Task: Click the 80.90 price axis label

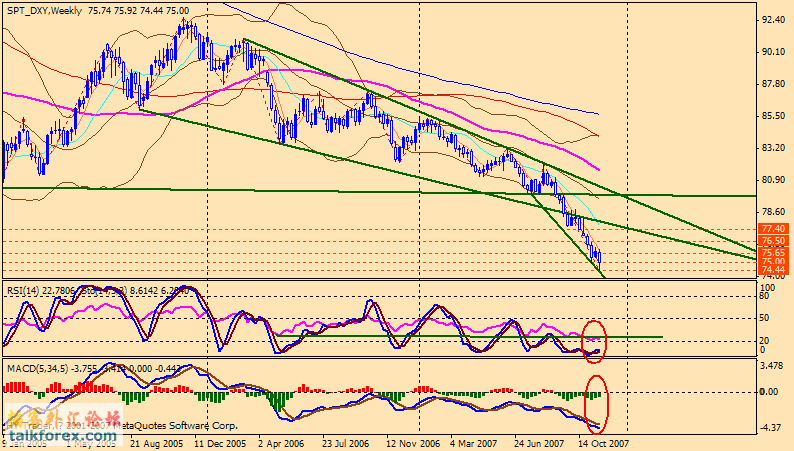Action: pyautogui.click(x=773, y=180)
